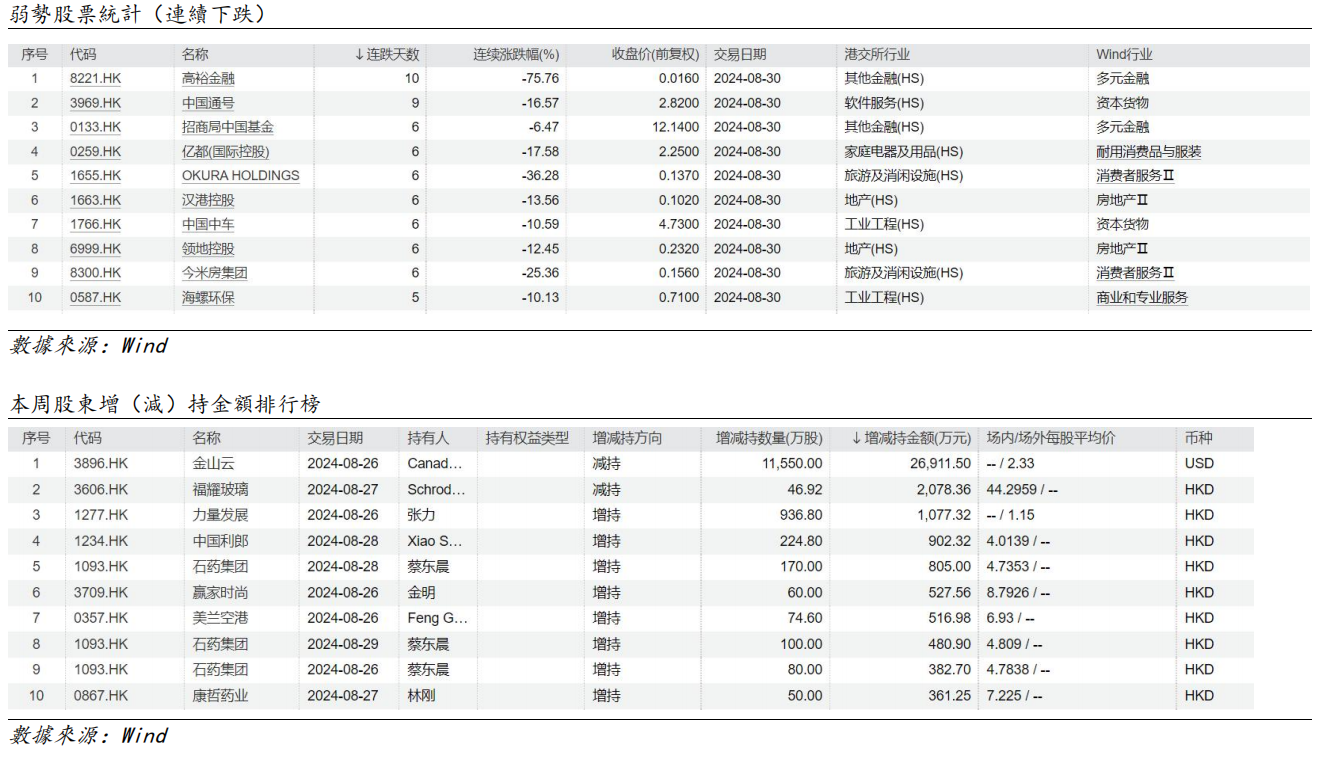Click stock name 金山云
Image resolution: width=1324 pixels, height=757 pixels.
pos(213,464)
